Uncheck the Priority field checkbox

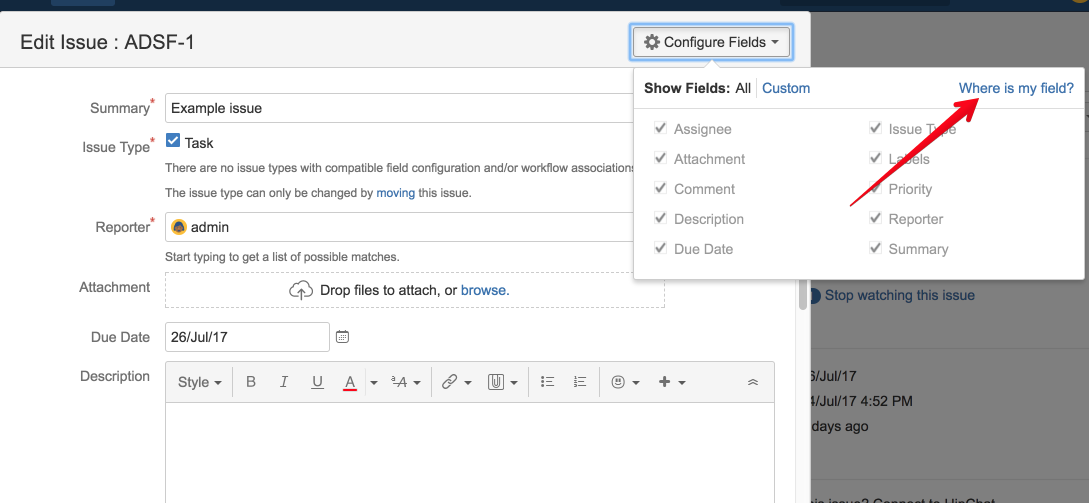875,189
